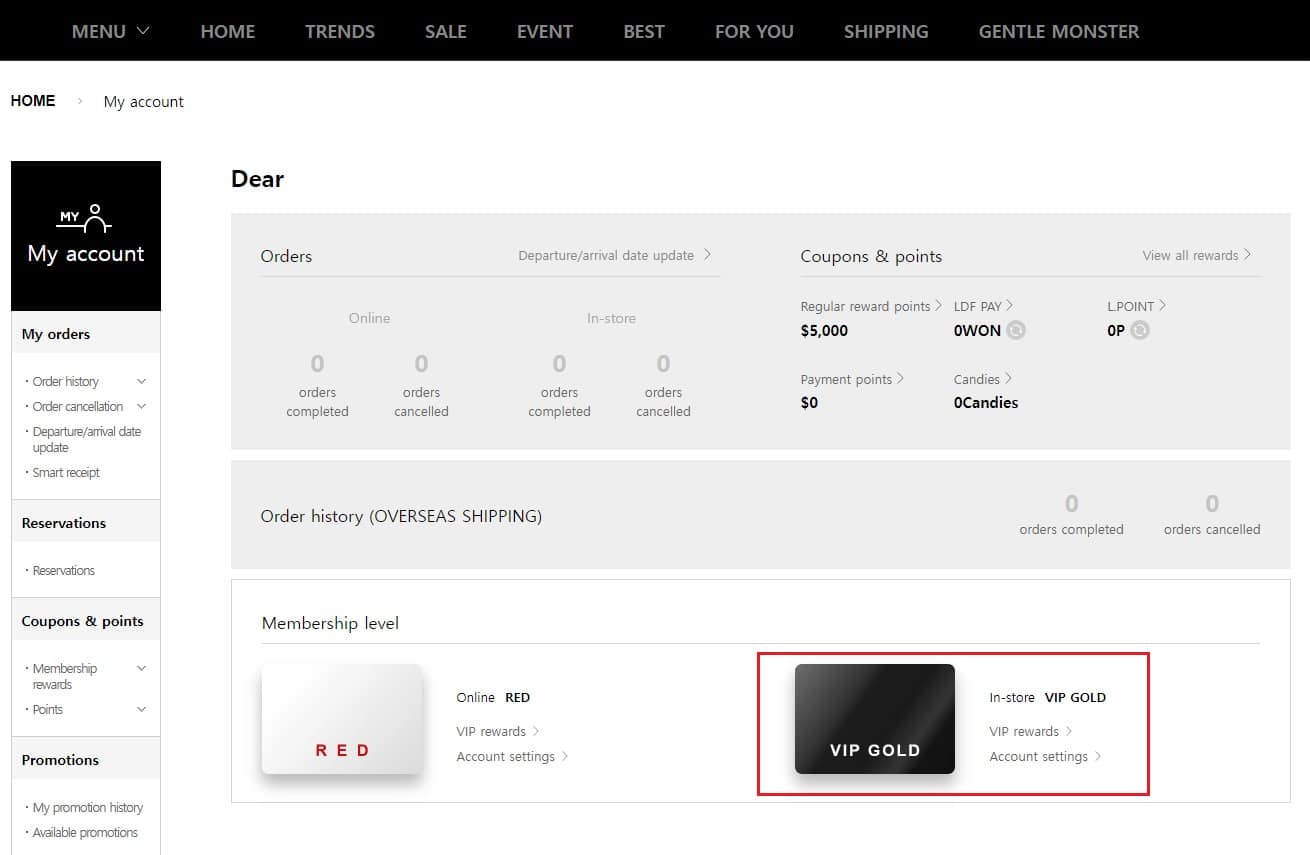The width and height of the screenshot is (1310, 855).
Task: Click View all rewards link
Action: pos(1196,255)
